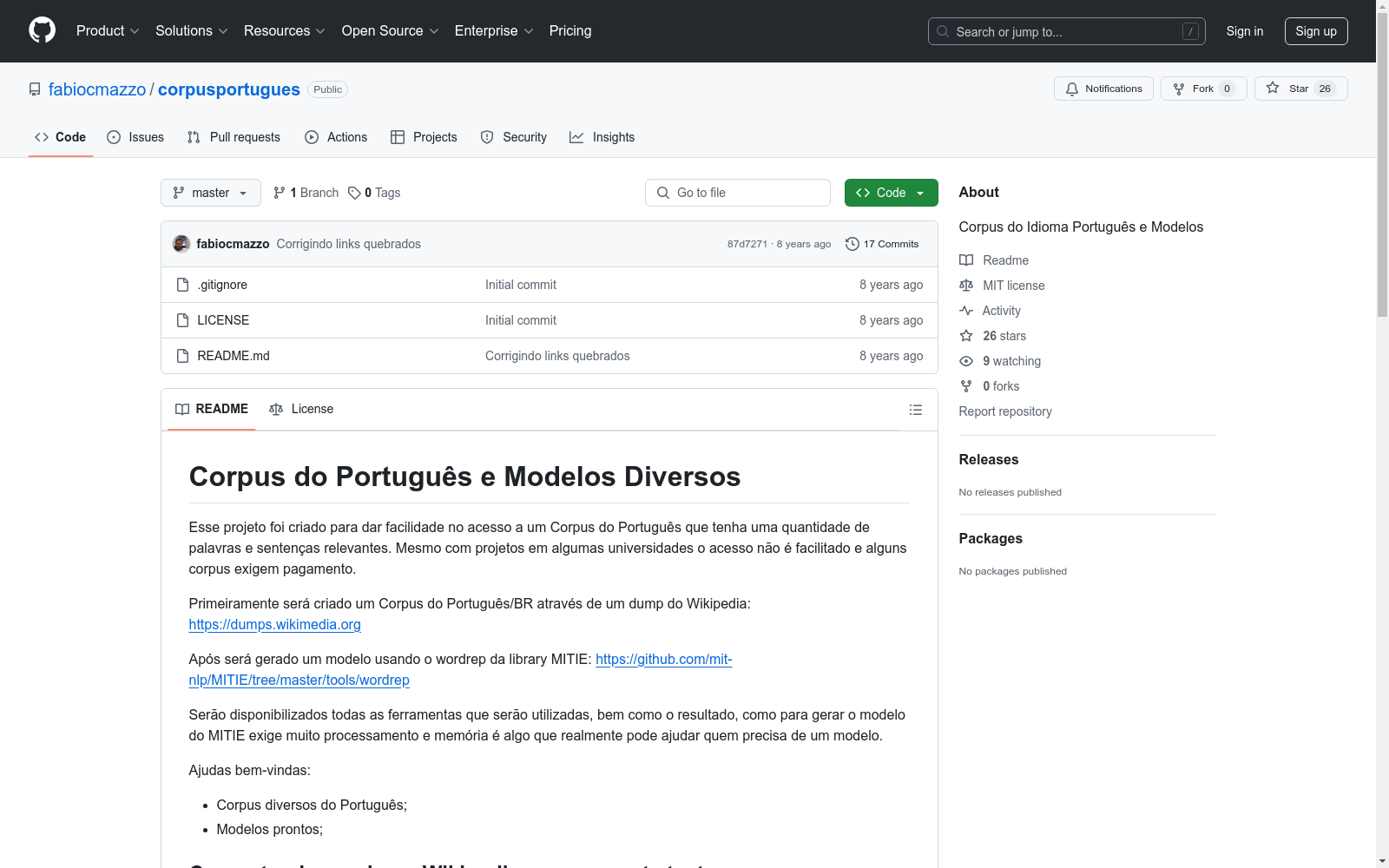Click the Readme book icon in About
Screen dimensions: 1389x868
[x=966, y=260]
